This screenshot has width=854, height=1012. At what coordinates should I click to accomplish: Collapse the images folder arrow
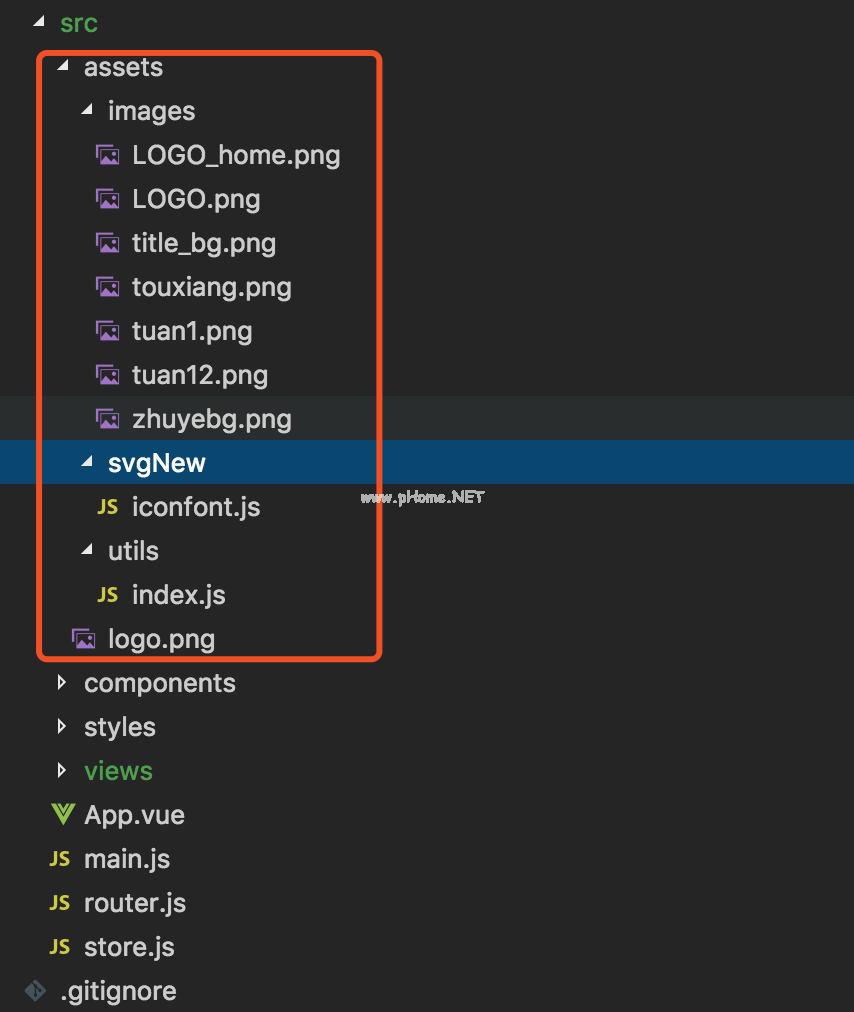[87, 111]
